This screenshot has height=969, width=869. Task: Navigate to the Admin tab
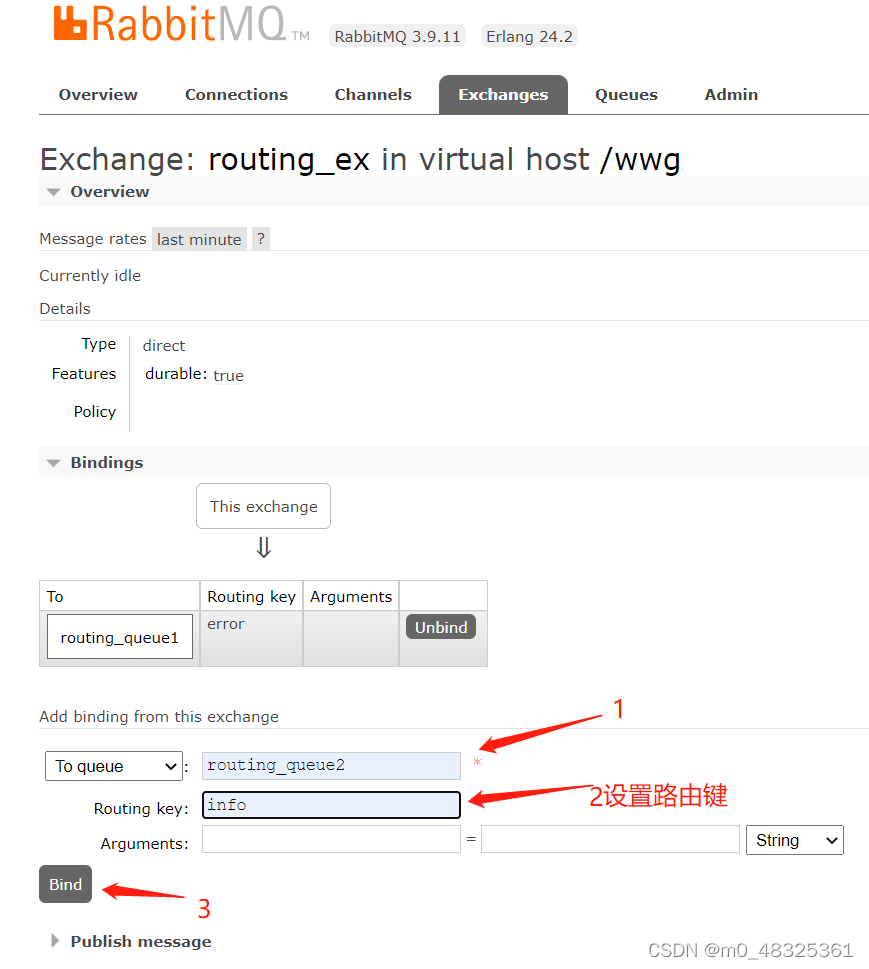(x=731, y=95)
